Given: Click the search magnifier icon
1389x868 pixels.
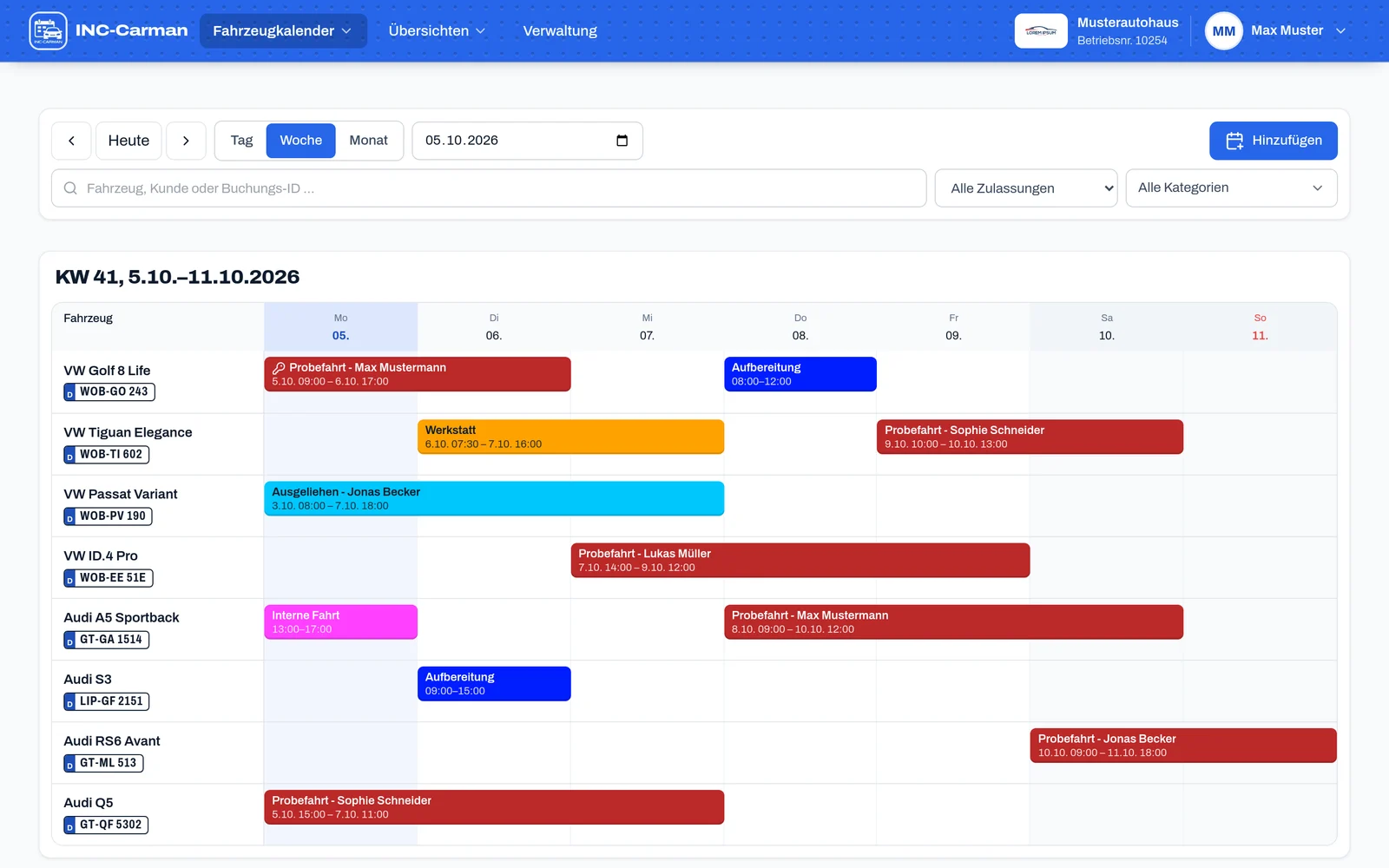Looking at the screenshot, I should (x=70, y=188).
